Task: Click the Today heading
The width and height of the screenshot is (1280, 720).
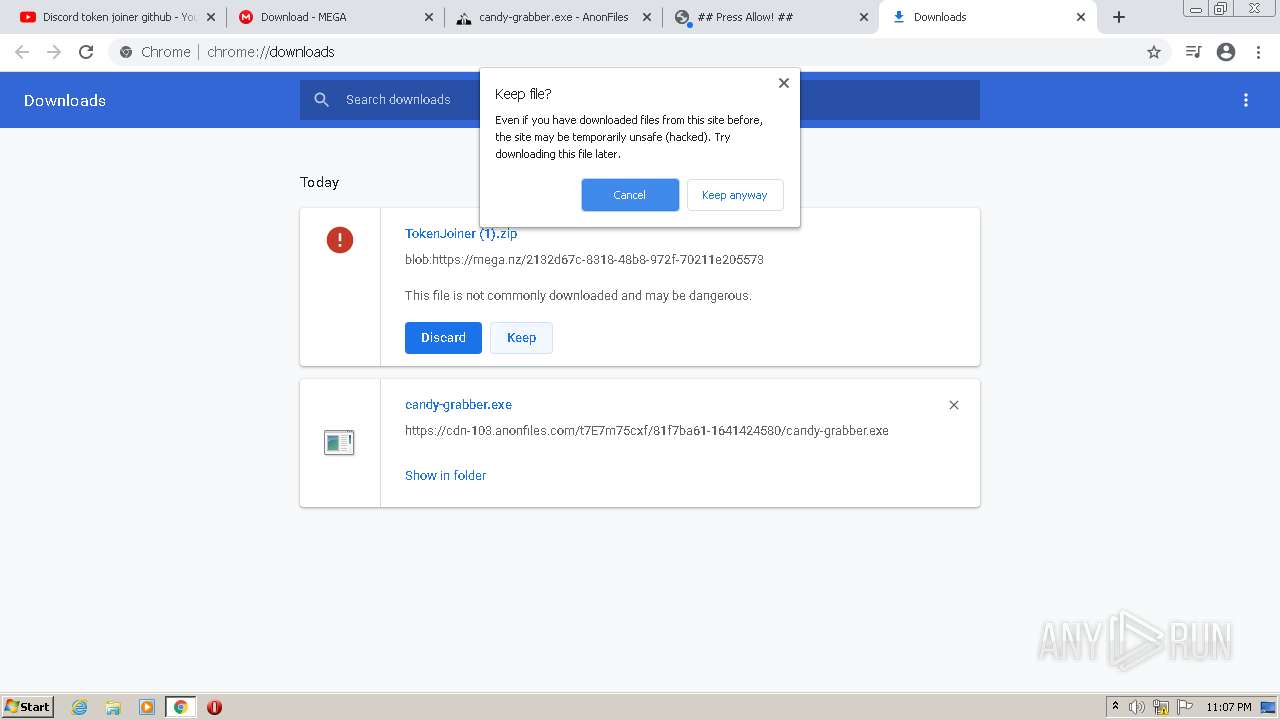Action: (x=320, y=182)
